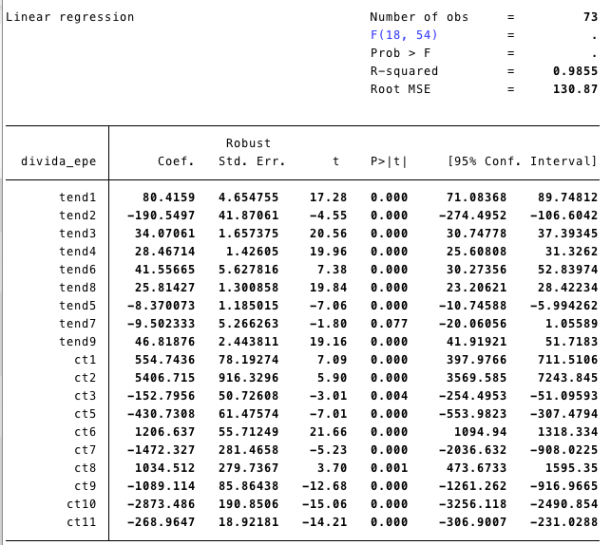Click ct10 standard error 190.8506
The width and height of the screenshot is (611, 545).
(251, 502)
